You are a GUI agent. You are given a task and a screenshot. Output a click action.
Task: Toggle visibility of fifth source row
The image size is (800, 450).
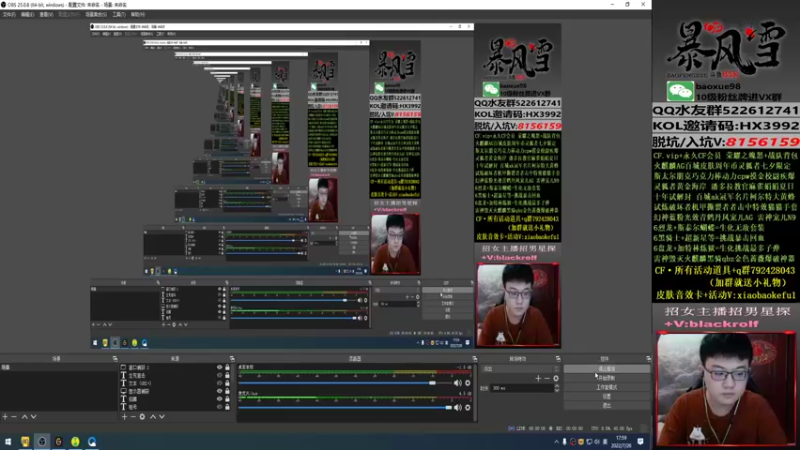(x=220, y=399)
